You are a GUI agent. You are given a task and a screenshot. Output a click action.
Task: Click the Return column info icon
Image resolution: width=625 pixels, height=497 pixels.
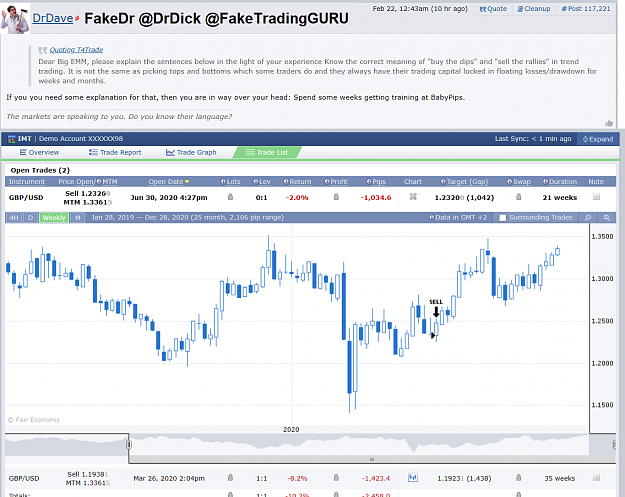pos(286,182)
